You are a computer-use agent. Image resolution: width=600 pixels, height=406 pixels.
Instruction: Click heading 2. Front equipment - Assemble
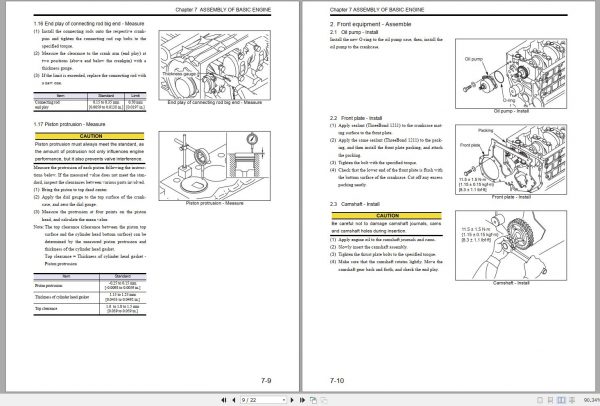pyautogui.click(x=370, y=24)
